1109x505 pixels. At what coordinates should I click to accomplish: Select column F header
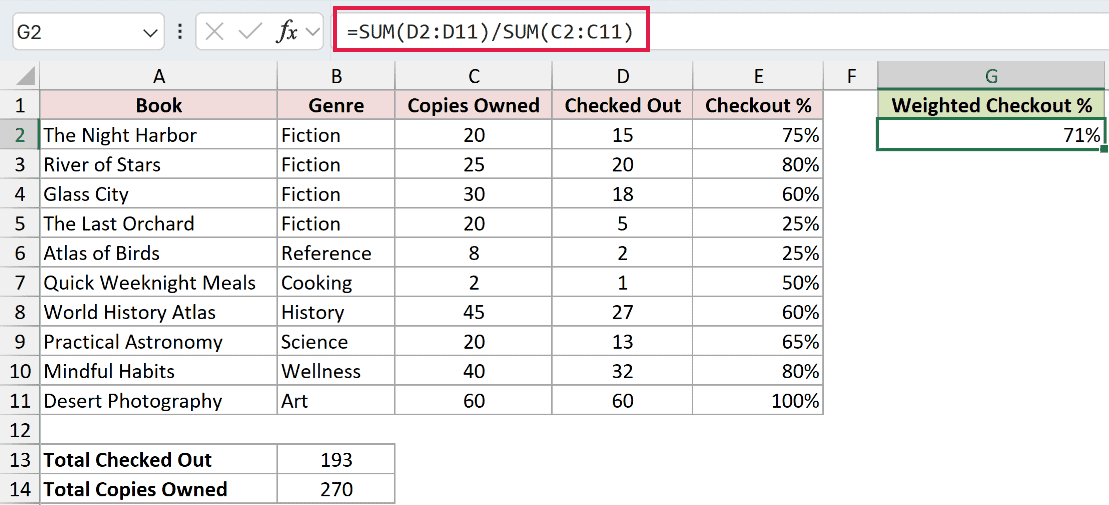850,76
